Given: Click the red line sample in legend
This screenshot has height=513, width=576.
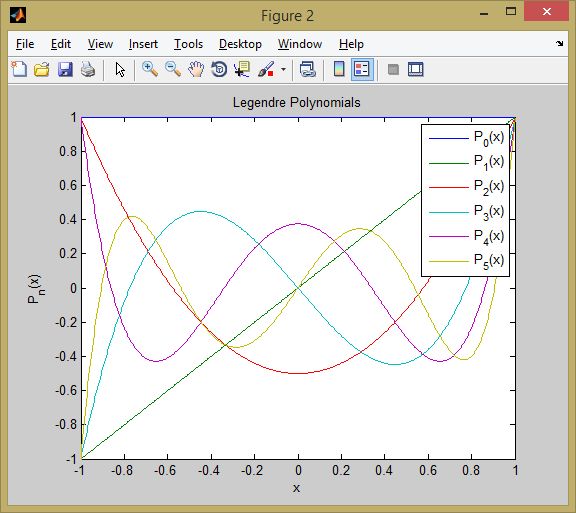Looking at the screenshot, I should pos(449,187).
